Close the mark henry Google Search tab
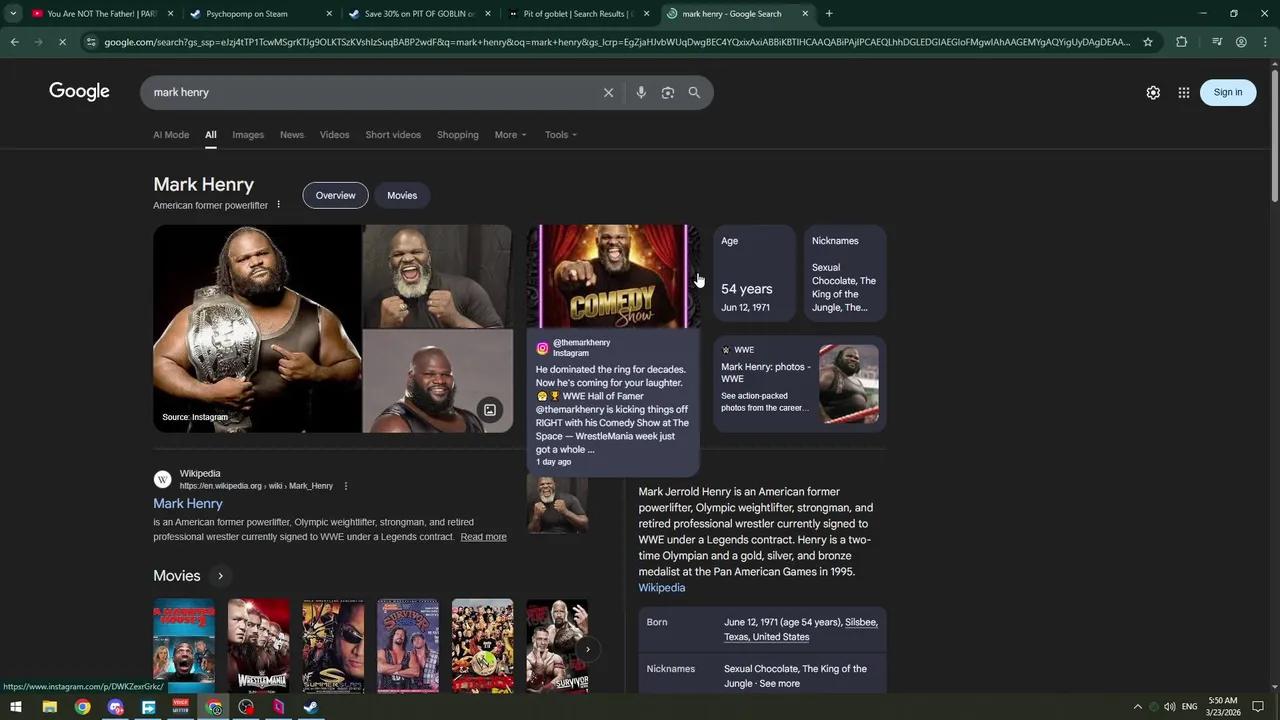1280x720 pixels. tap(805, 14)
